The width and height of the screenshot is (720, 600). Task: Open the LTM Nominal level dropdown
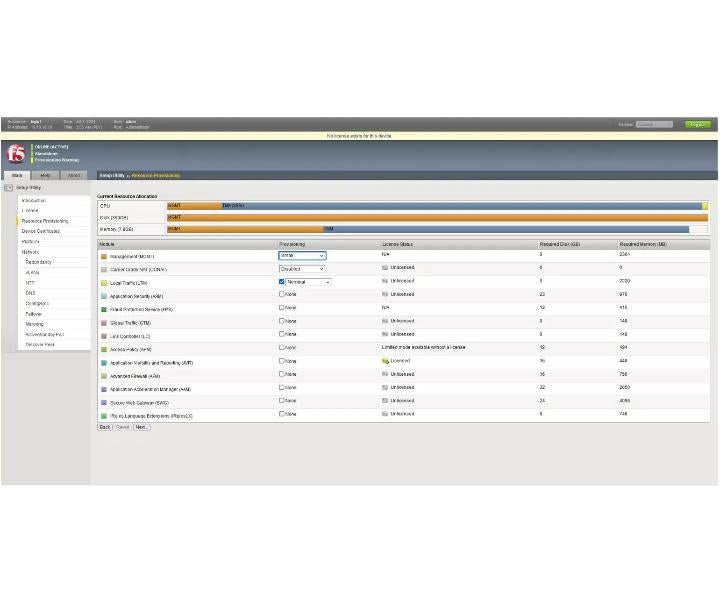[x=308, y=282]
